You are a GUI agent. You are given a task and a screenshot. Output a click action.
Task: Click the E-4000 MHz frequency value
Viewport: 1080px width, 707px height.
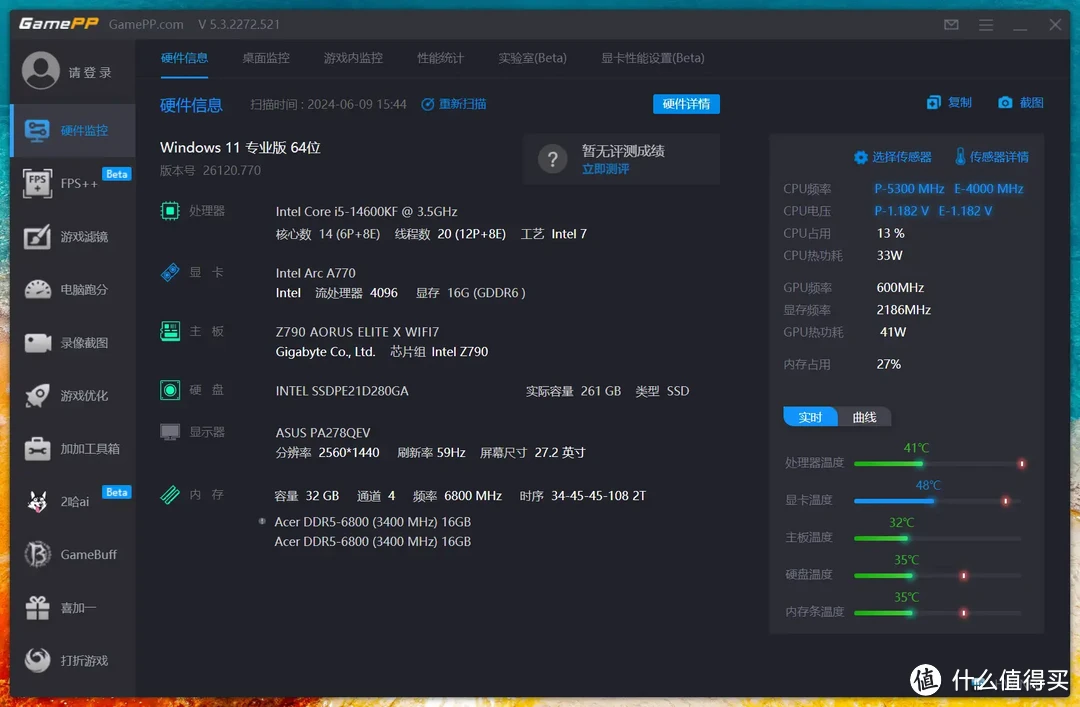point(988,189)
